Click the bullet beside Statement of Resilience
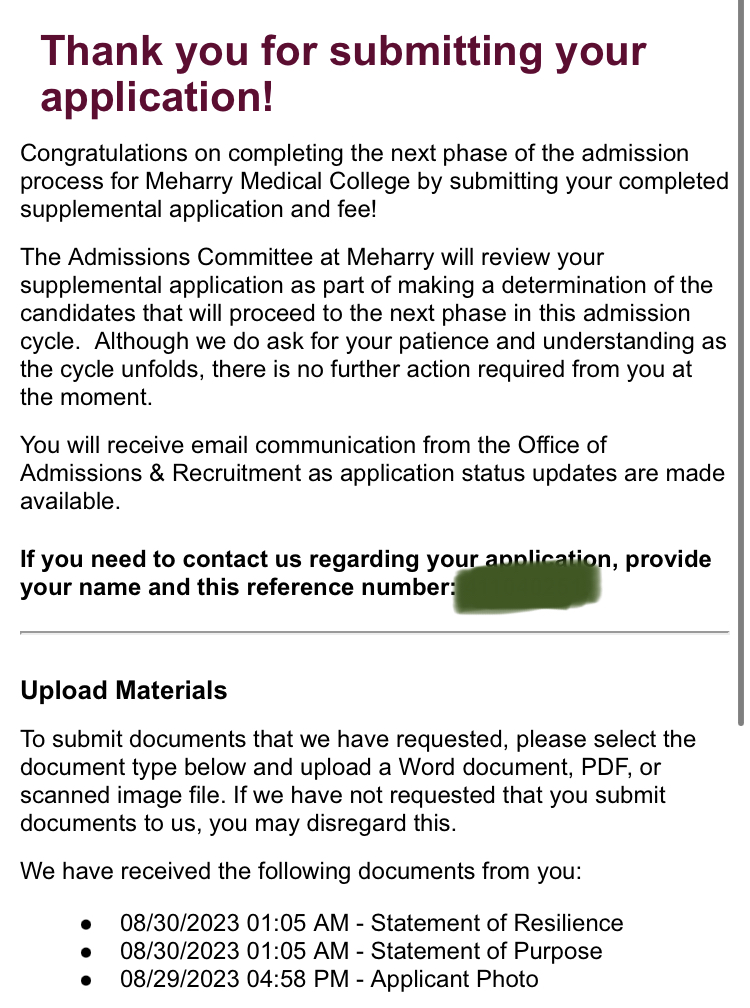750x1008 pixels. 87,924
